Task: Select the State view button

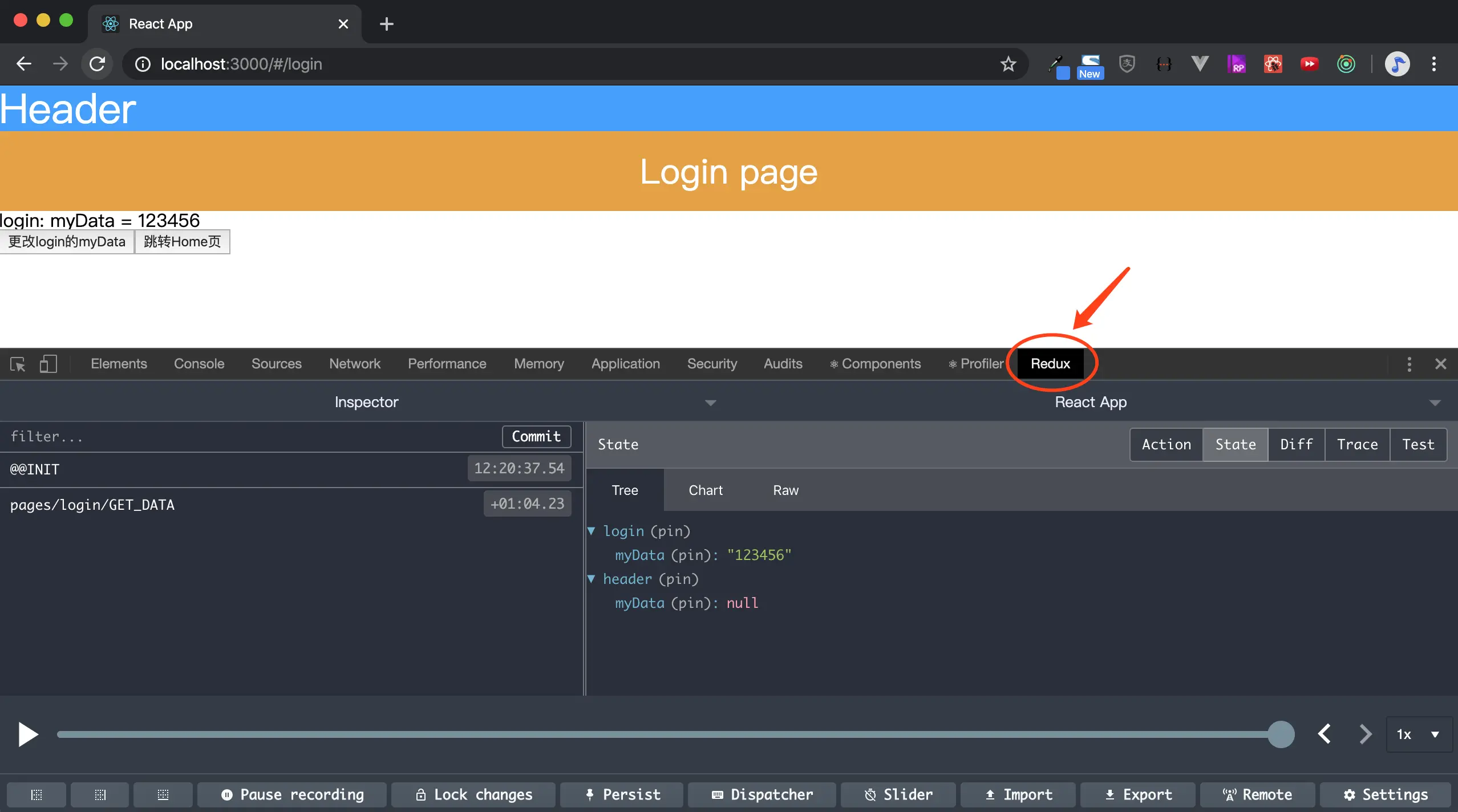Action: pyautogui.click(x=1236, y=444)
